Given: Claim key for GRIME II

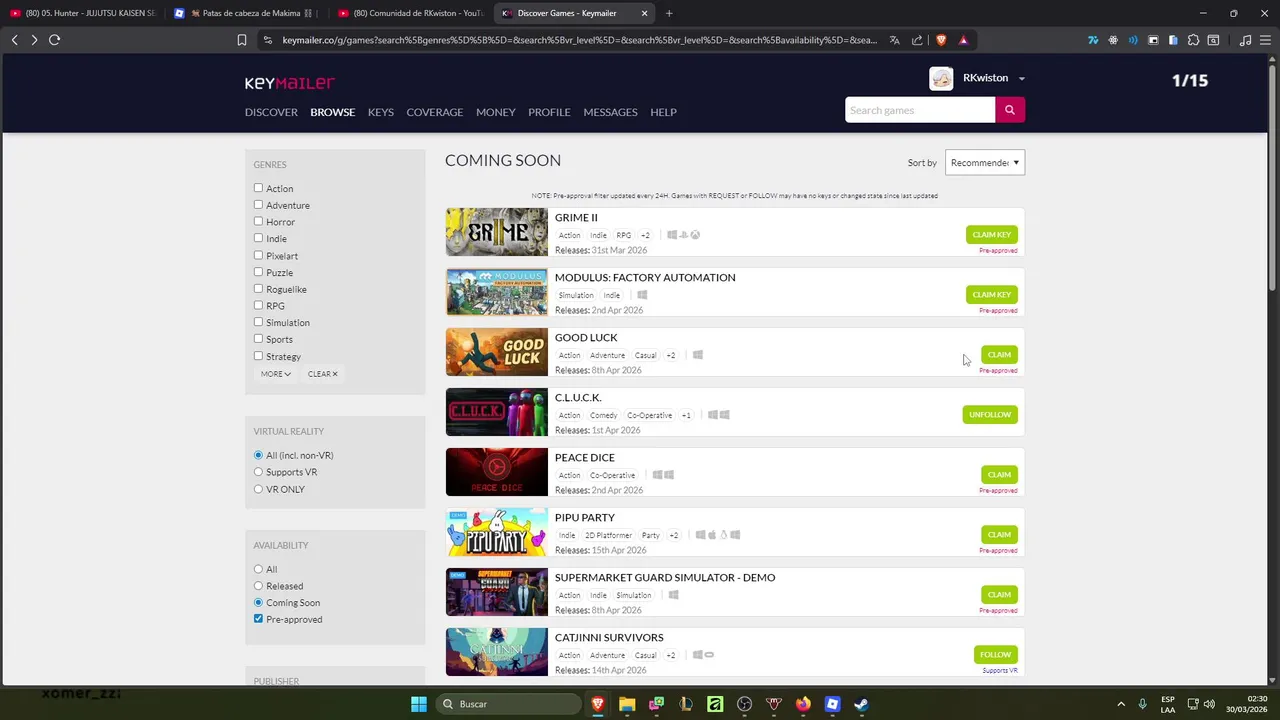Looking at the screenshot, I should [992, 235].
